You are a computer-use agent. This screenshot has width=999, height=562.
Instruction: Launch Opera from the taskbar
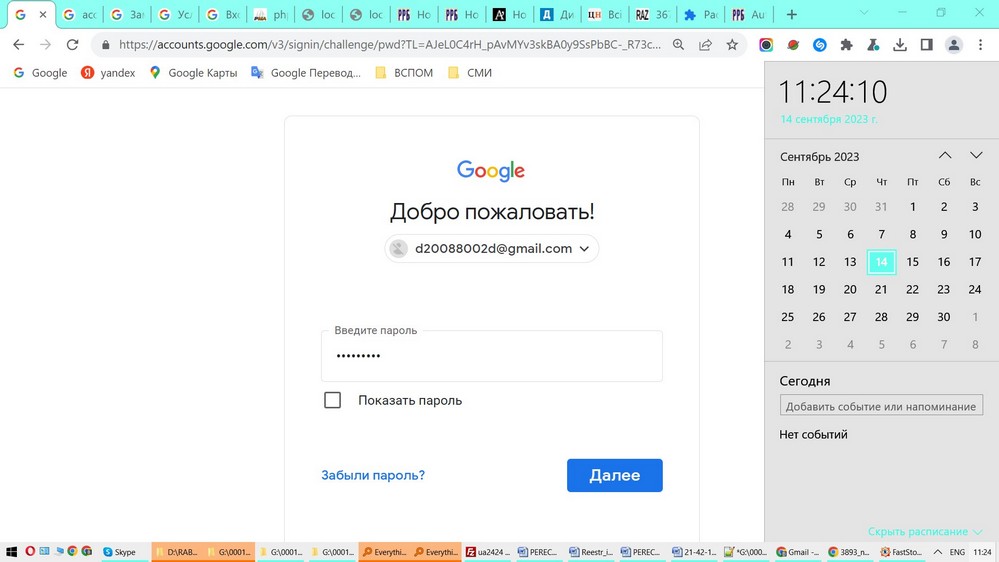point(30,551)
